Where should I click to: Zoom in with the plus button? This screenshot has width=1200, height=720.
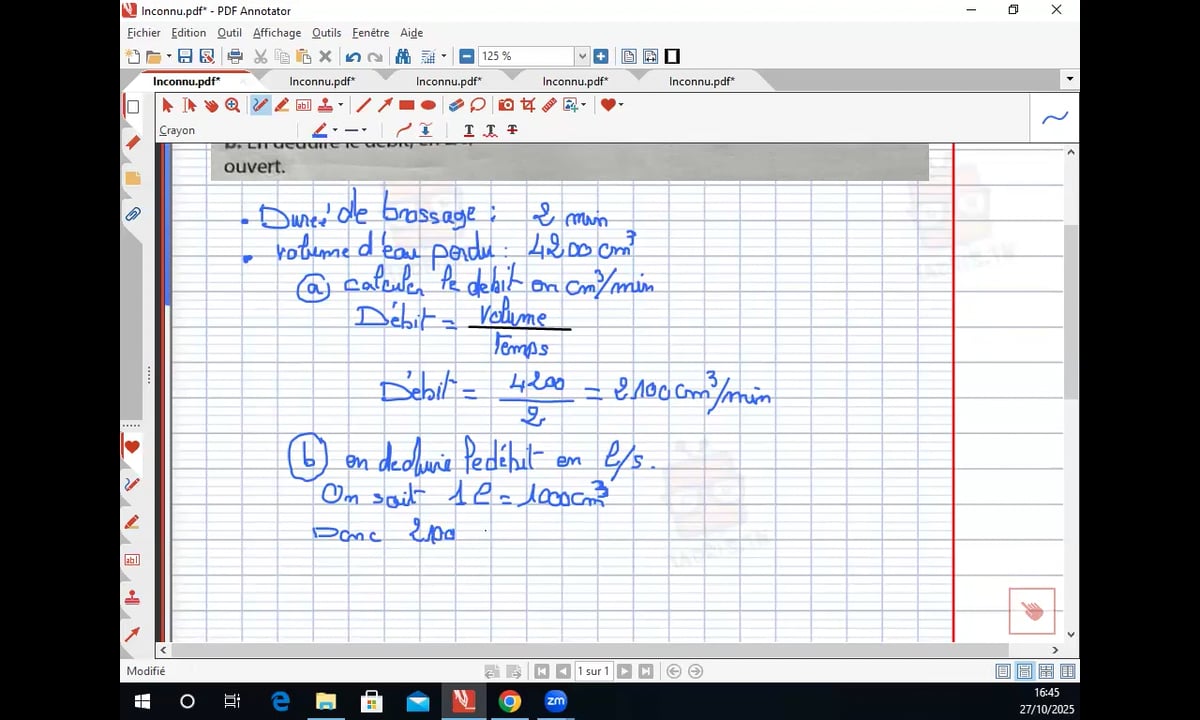click(600, 56)
